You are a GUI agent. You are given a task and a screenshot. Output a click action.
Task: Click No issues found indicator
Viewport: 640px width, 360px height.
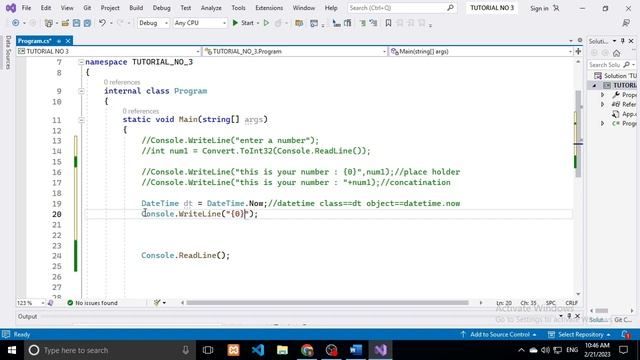pyautogui.click(x=92, y=303)
